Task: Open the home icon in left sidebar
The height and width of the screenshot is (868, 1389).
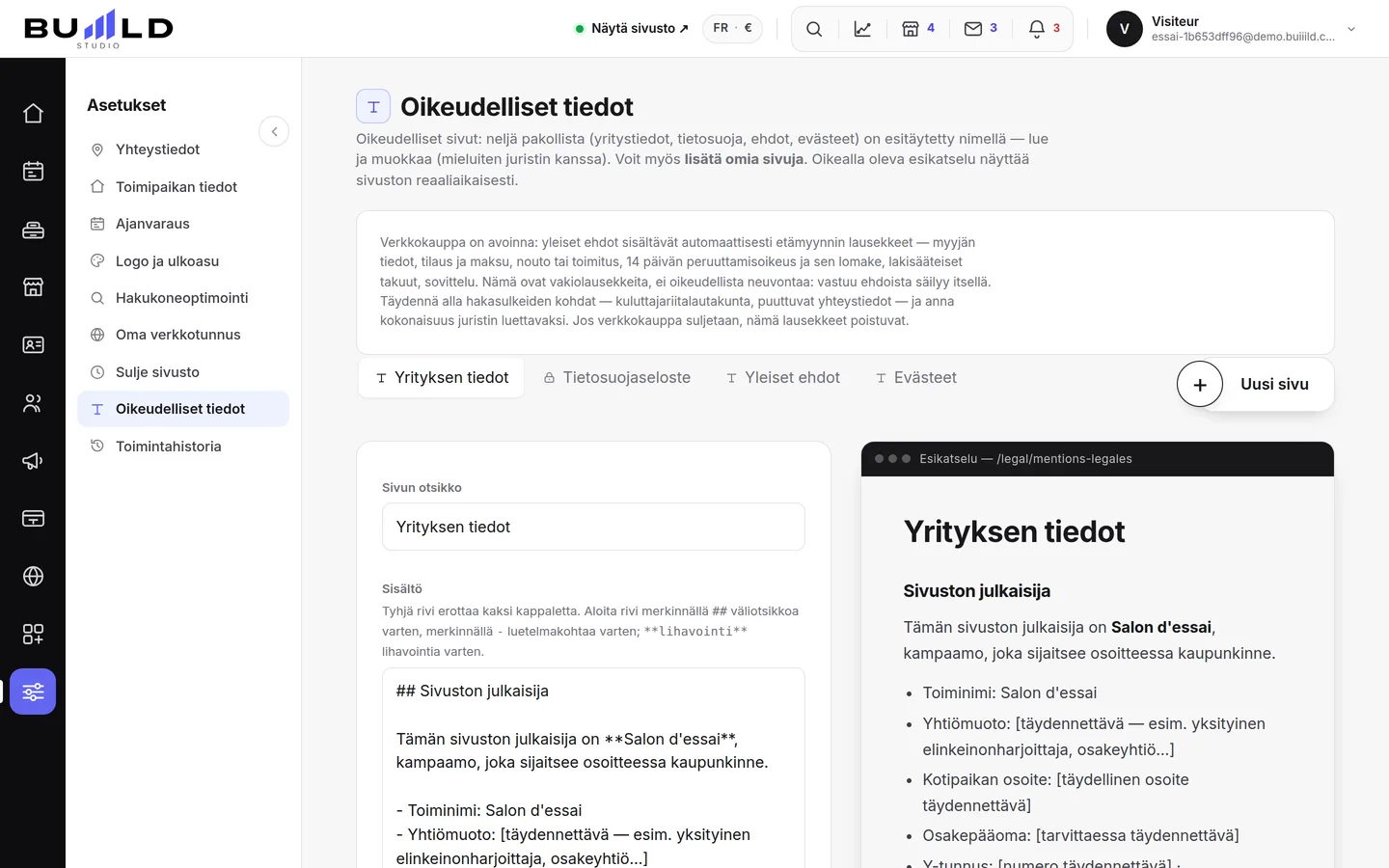Action: coord(33,114)
